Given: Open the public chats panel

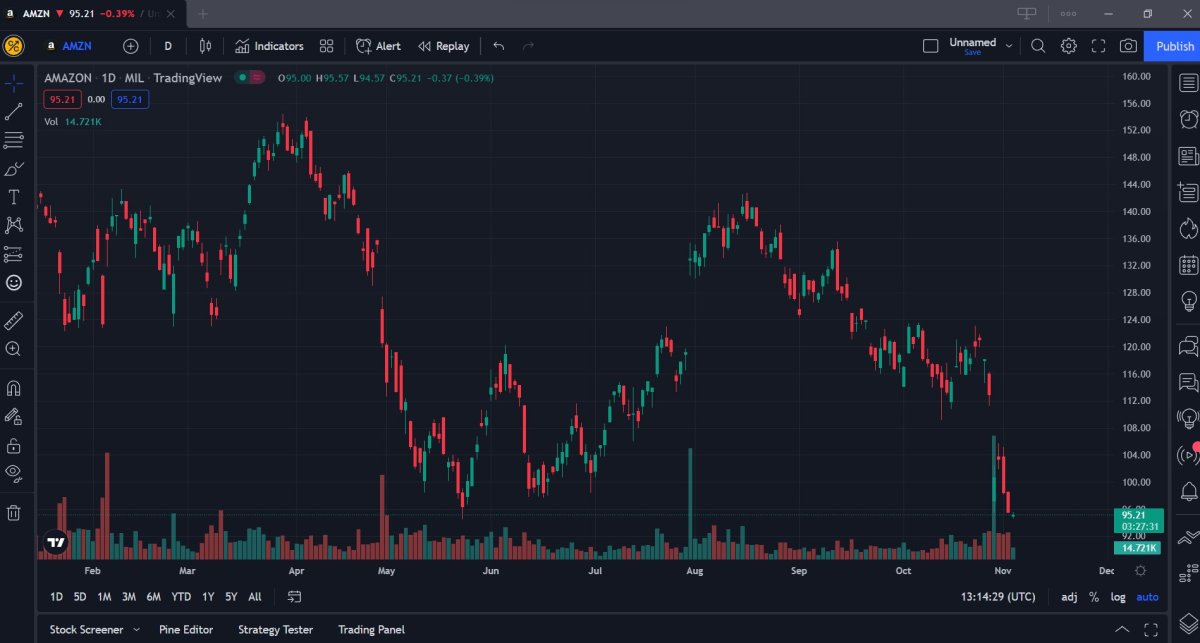Looking at the screenshot, I should coord(1188,347).
